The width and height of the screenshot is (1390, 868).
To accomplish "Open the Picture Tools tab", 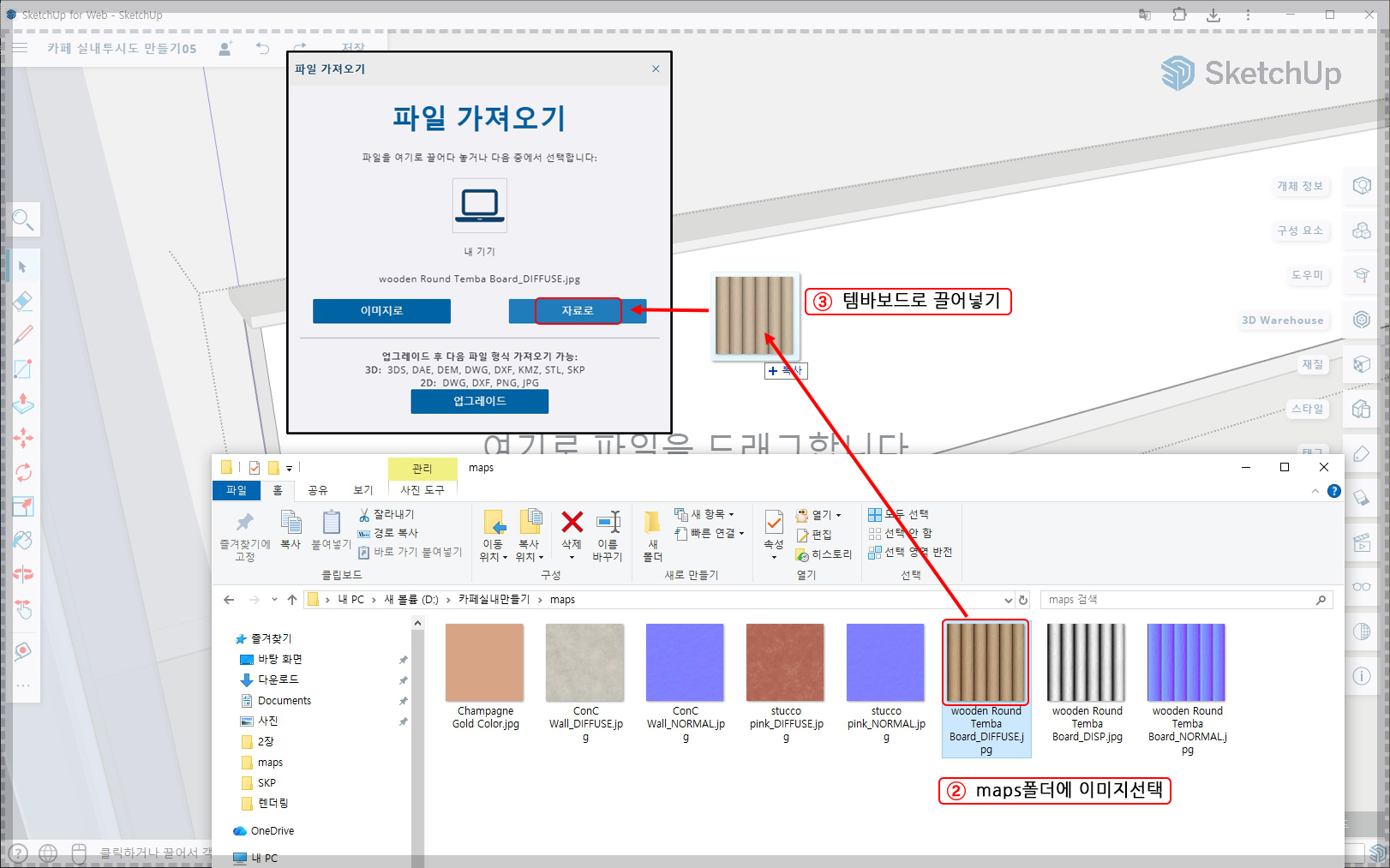I will point(422,490).
